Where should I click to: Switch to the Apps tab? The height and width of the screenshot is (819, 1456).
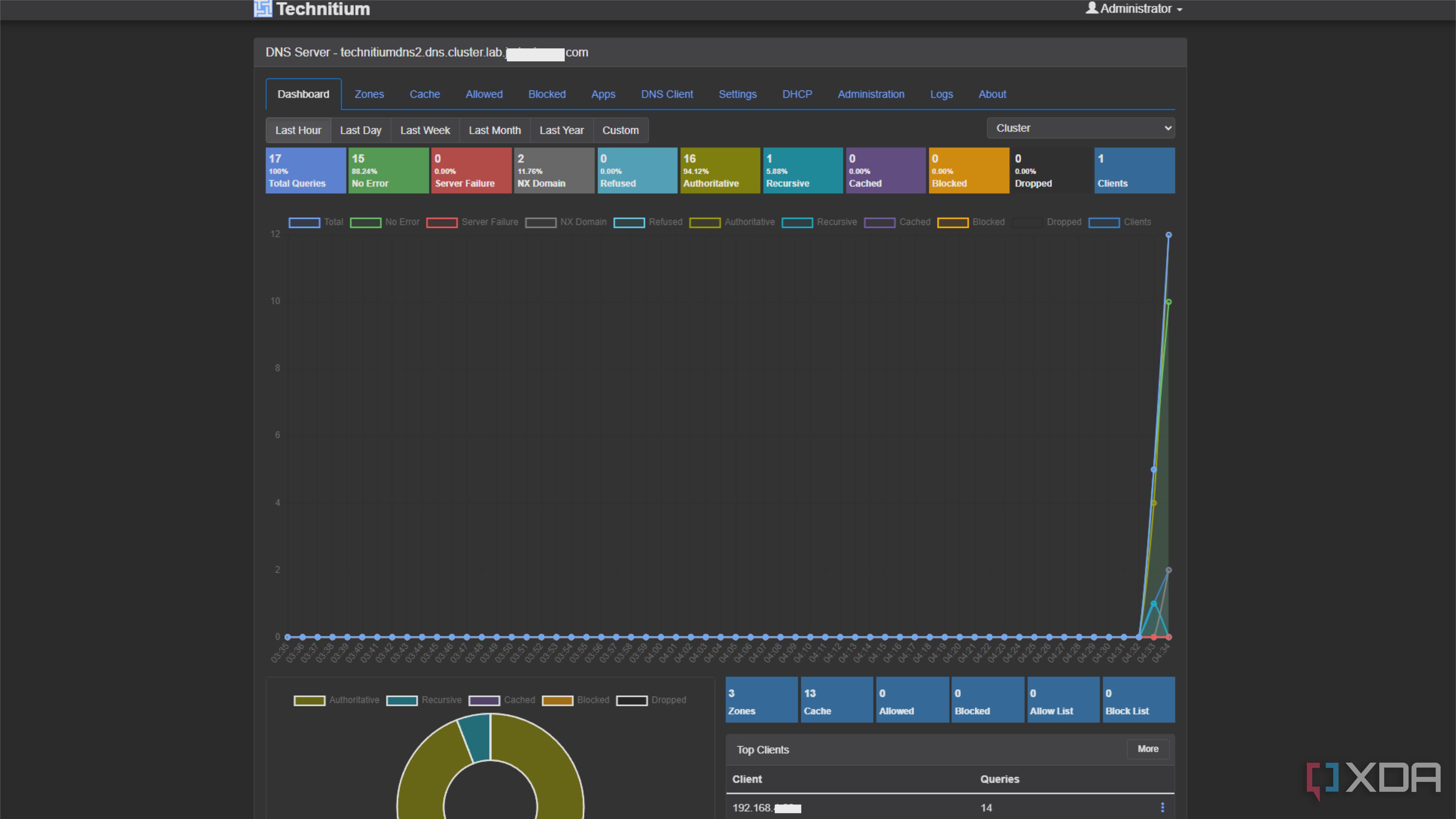click(603, 95)
